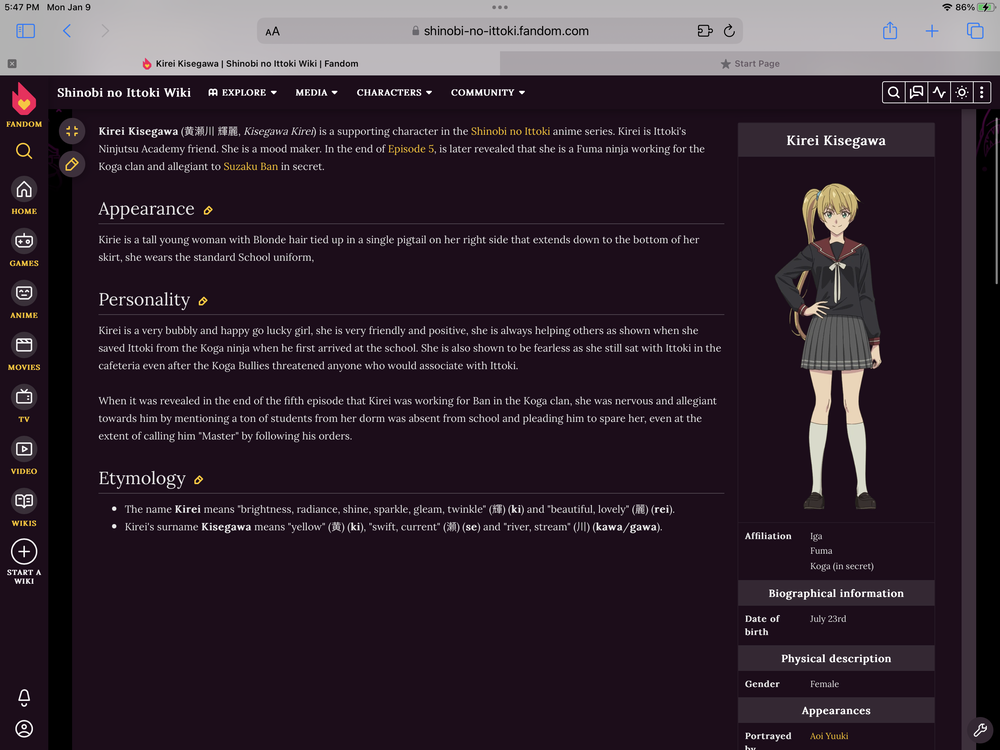The image size is (1000, 750).
Task: Open the wiki Discuss icon
Action: (x=916, y=92)
